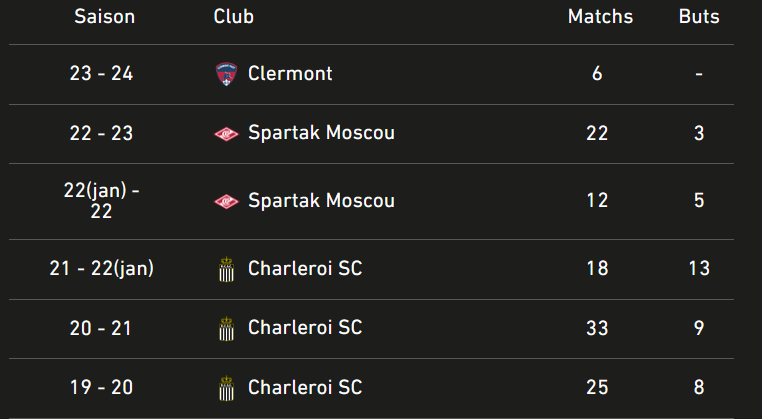Click the Clermont club crest icon
Image resolution: width=762 pixels, height=419 pixels.
(226, 74)
